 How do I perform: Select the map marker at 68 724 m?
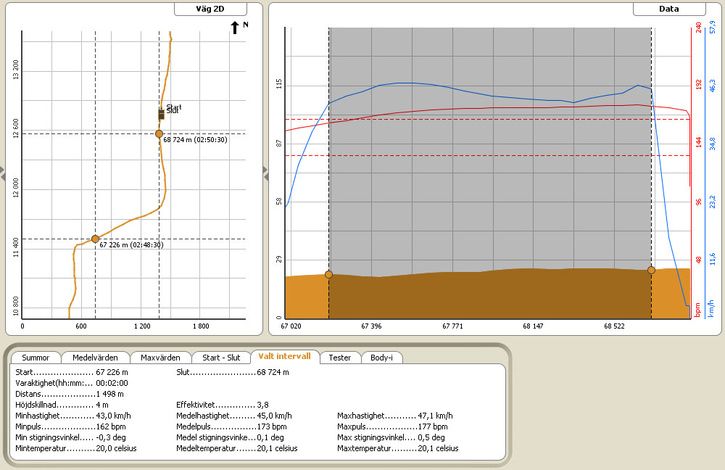(159, 134)
